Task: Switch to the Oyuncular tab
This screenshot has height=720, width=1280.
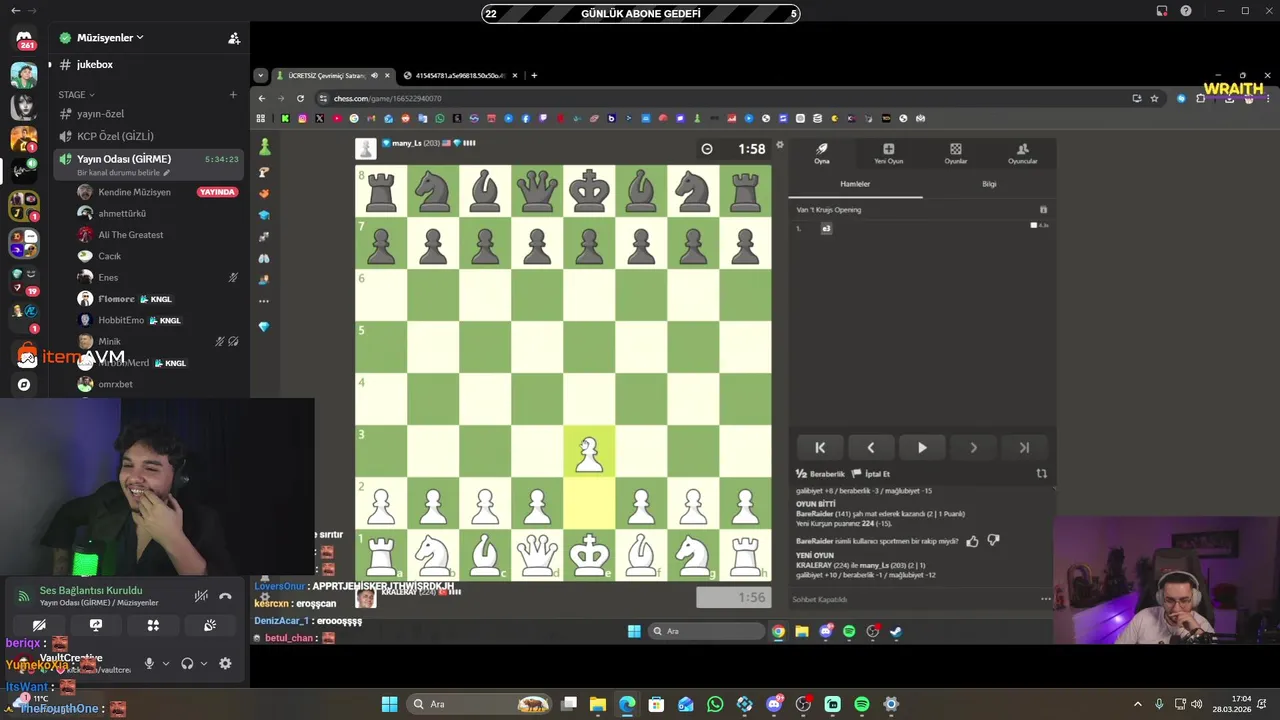Action: [1022, 153]
